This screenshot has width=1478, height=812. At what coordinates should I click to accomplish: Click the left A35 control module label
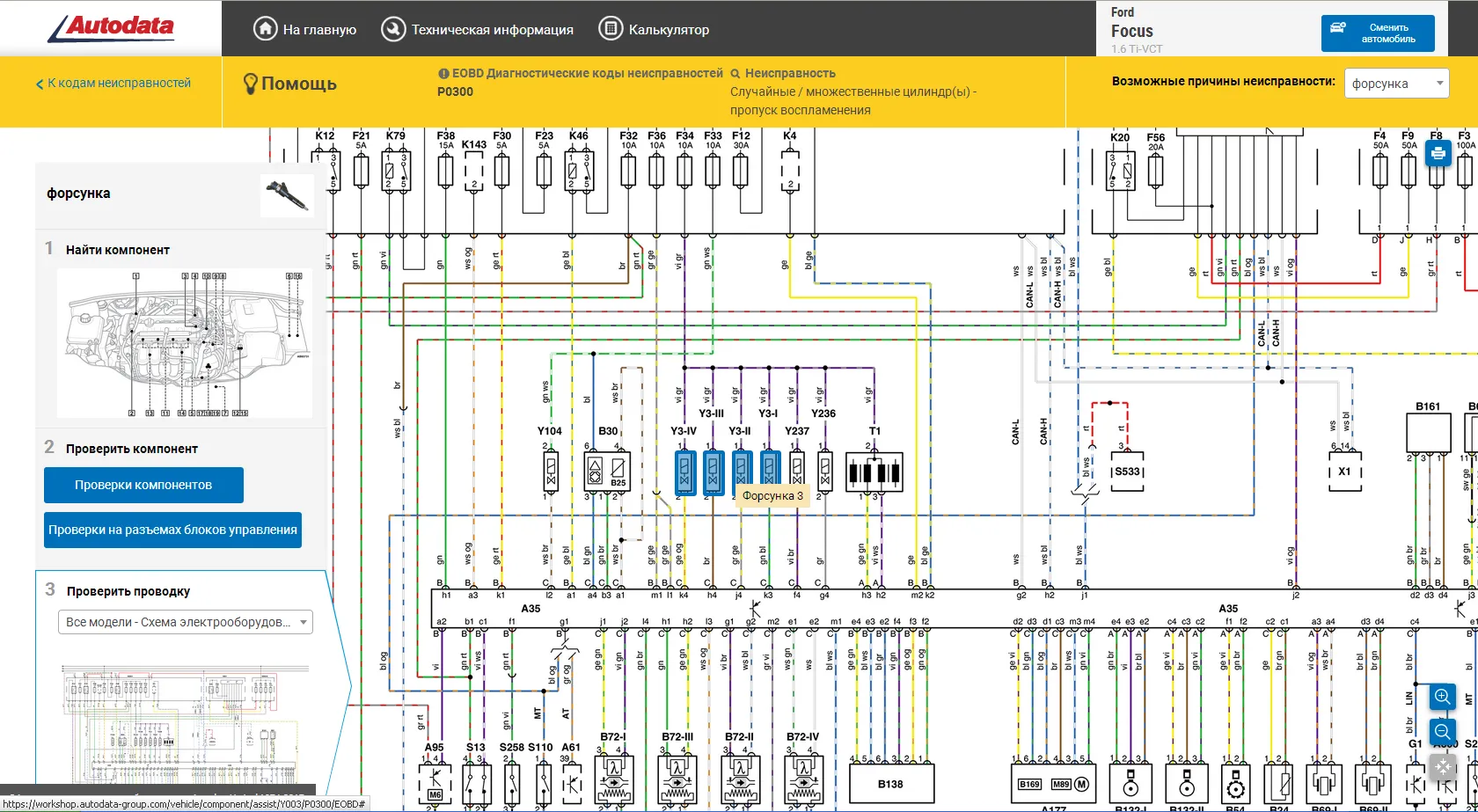[x=530, y=608]
